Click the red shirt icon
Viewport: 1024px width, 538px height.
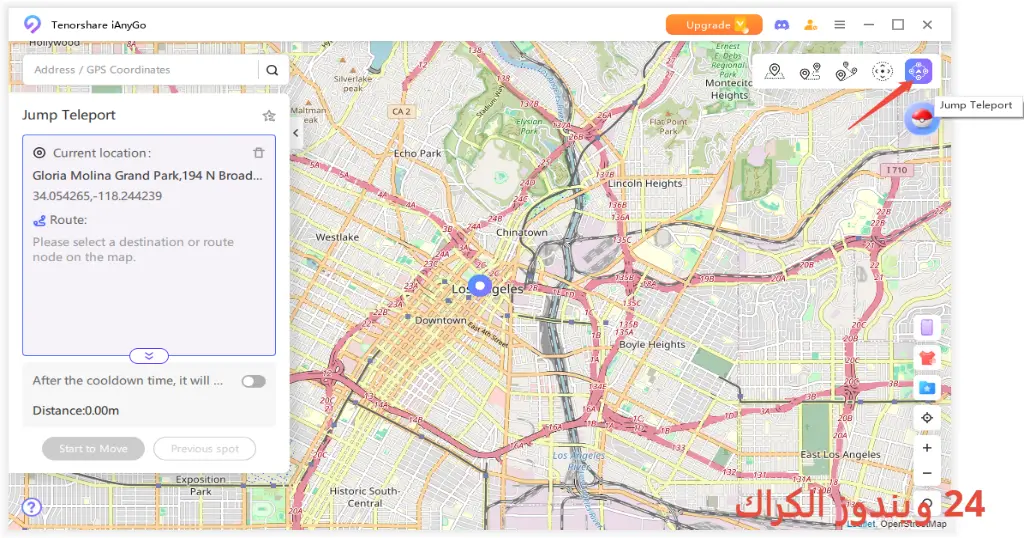(x=927, y=357)
